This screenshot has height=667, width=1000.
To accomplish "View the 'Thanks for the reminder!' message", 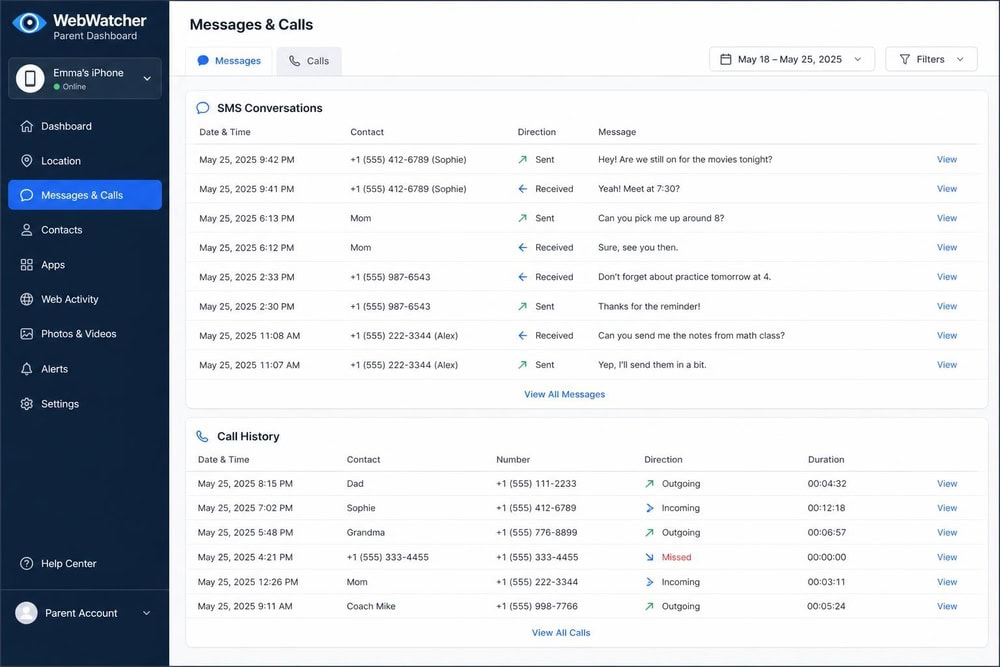I will pos(946,306).
